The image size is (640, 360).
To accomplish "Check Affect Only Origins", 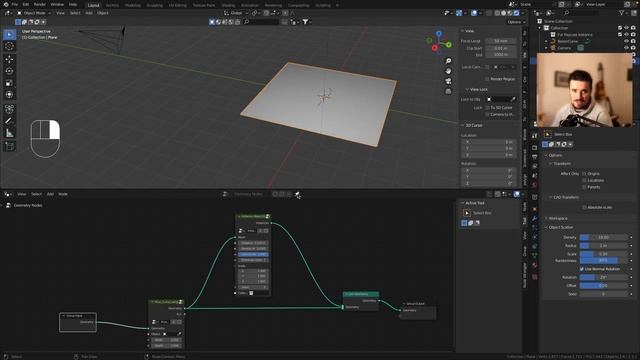I will click(584, 174).
